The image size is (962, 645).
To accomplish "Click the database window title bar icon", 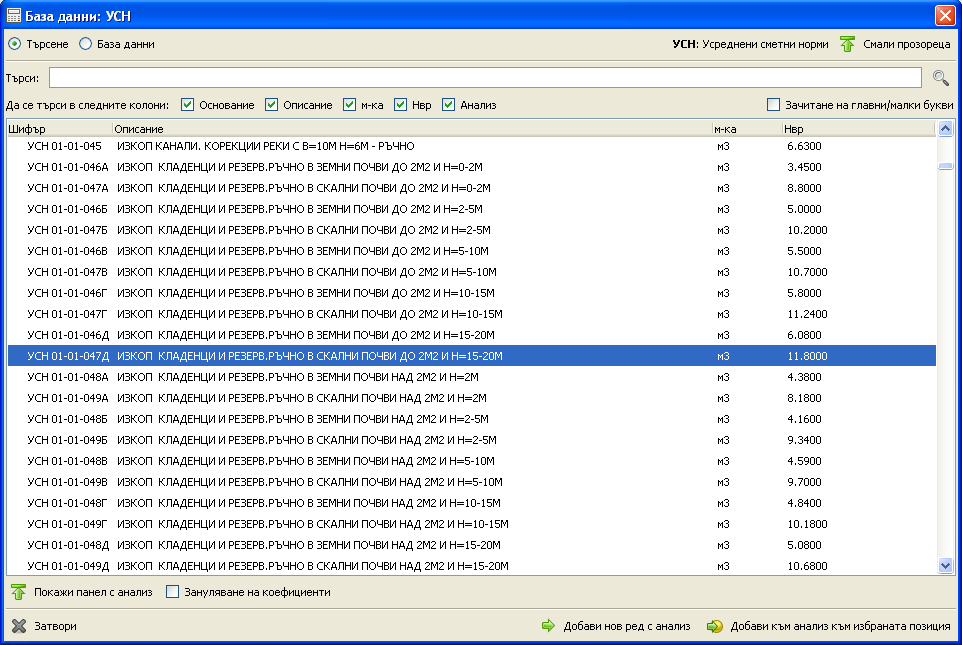I will click(x=14, y=15).
